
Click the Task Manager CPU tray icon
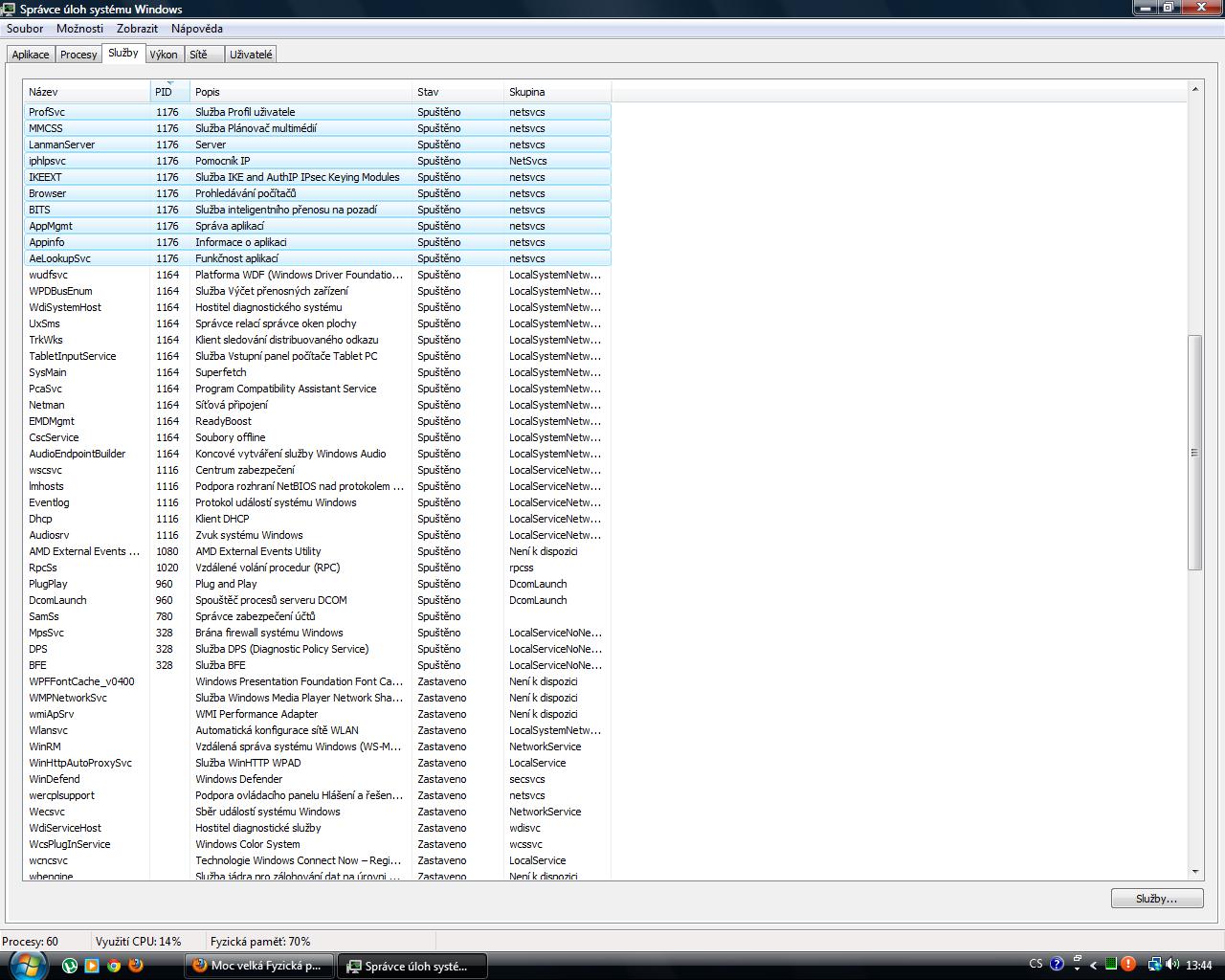pyautogui.click(x=1111, y=965)
